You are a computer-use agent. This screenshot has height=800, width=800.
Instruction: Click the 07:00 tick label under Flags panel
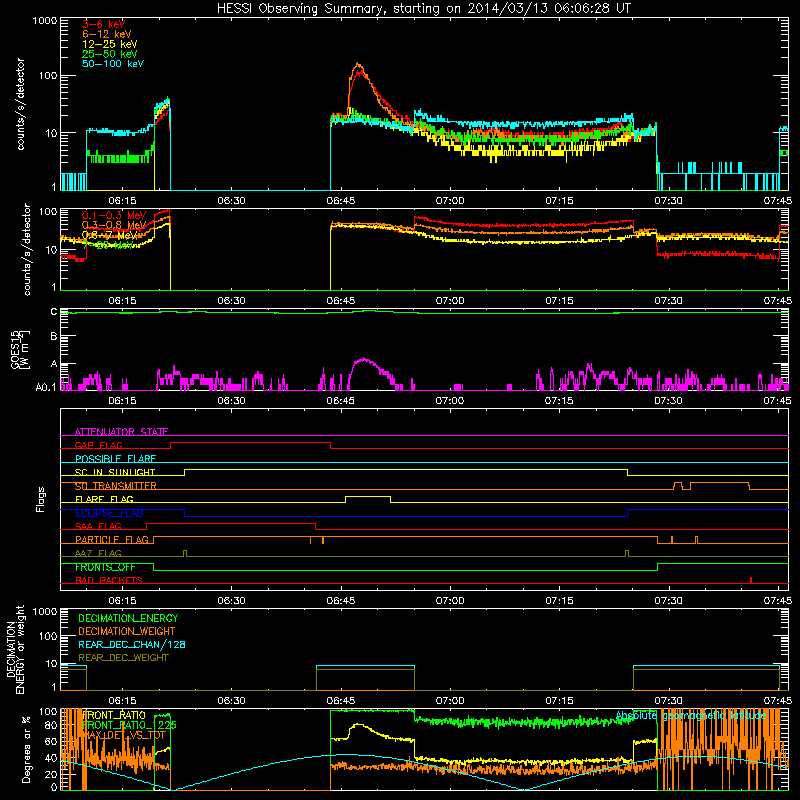pos(450,601)
